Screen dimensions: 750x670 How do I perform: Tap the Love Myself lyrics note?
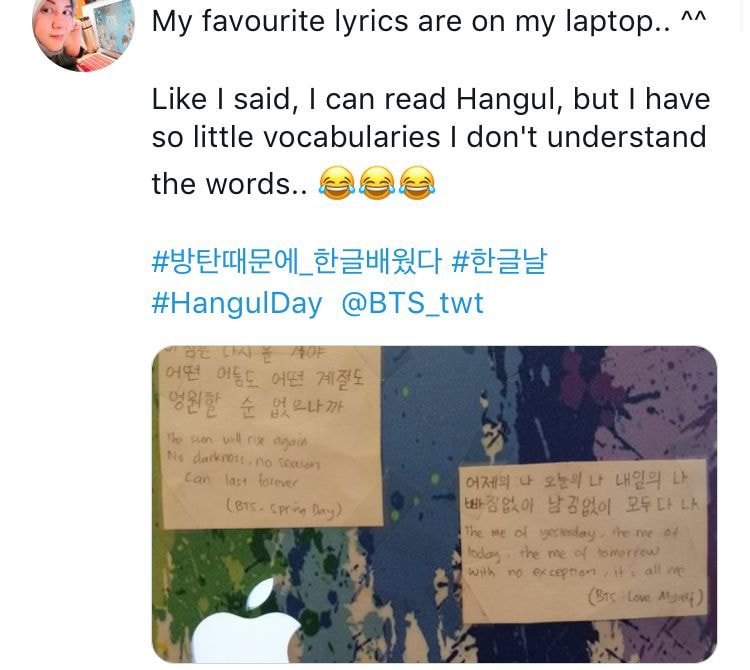click(584, 540)
